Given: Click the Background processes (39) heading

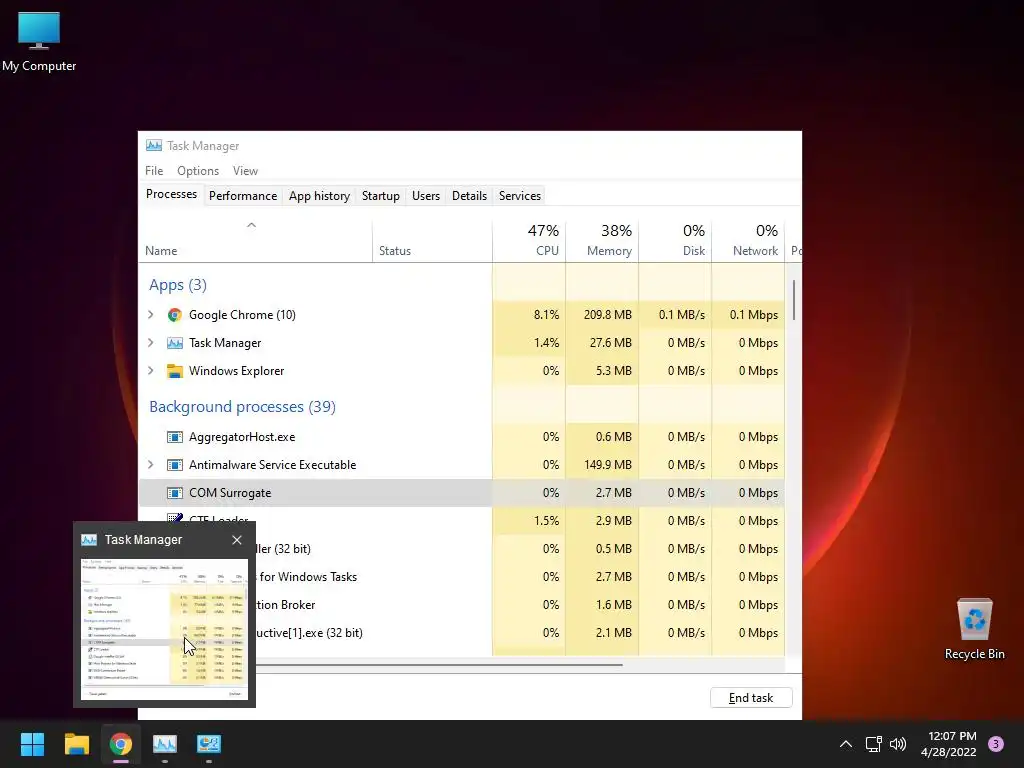Looking at the screenshot, I should [242, 407].
